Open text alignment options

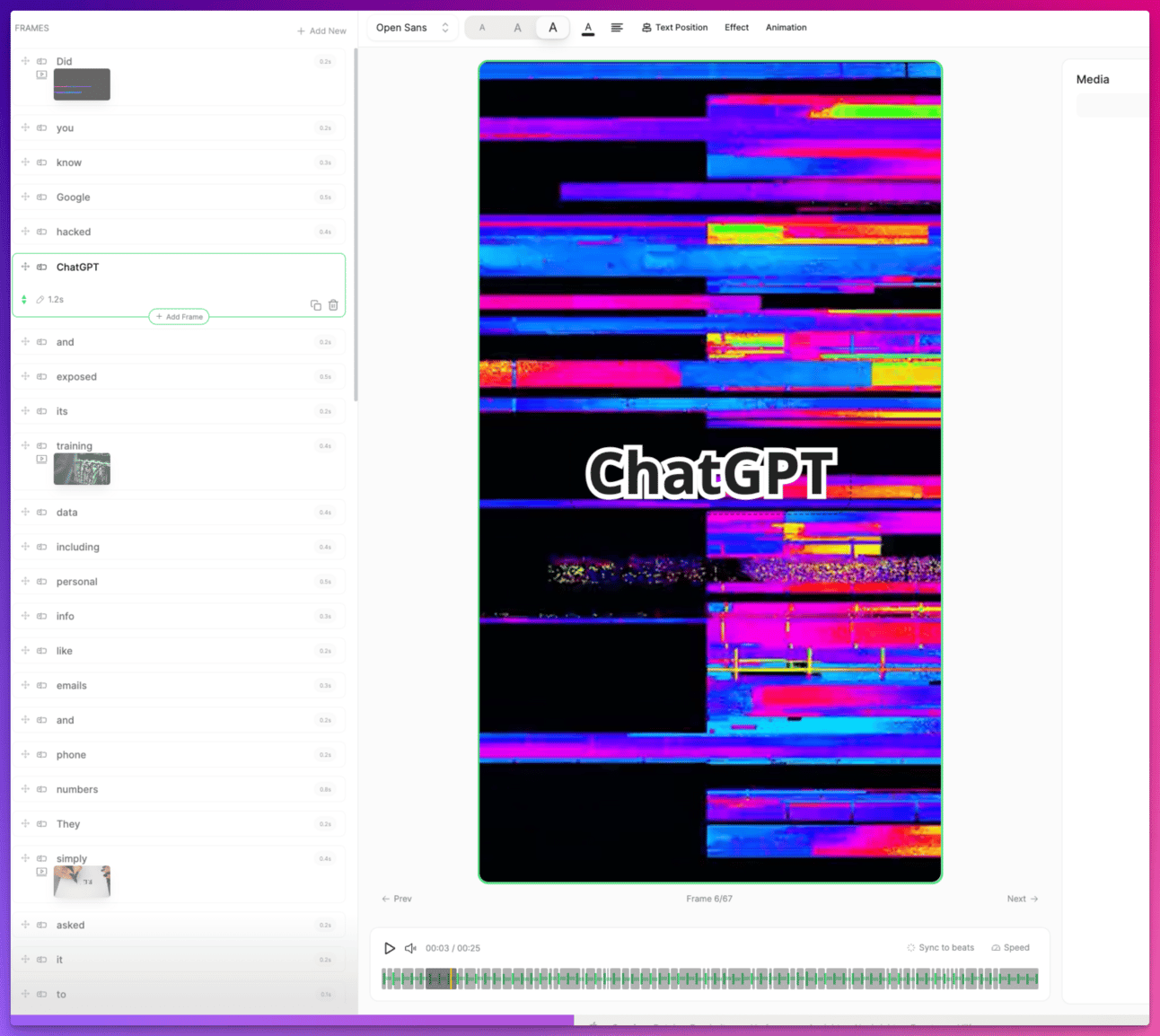[617, 28]
